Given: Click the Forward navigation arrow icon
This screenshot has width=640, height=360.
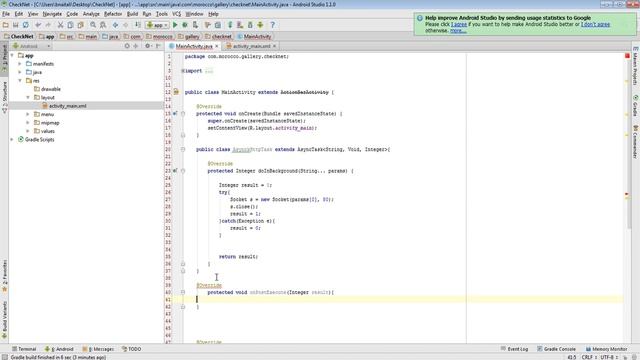Looking at the screenshot, I should [x=125, y=25].
